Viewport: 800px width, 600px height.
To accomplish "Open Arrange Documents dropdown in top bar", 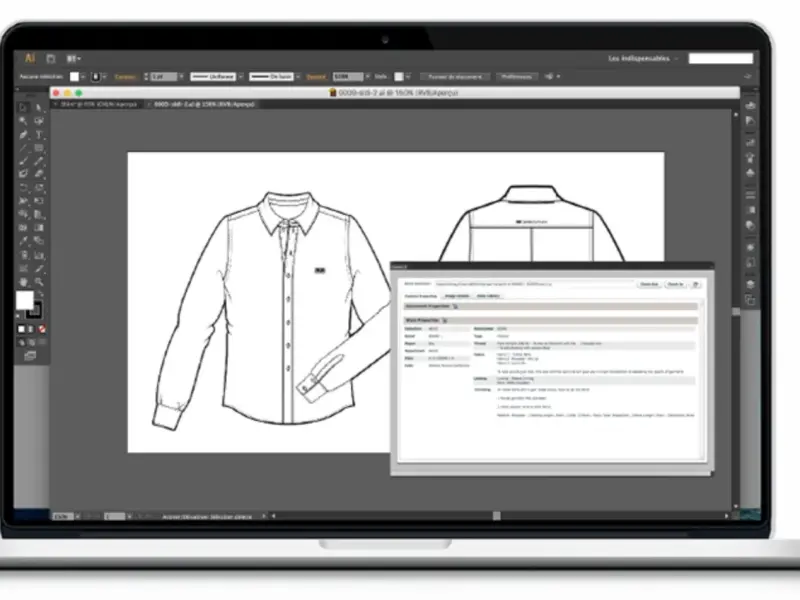I will 73,59.
